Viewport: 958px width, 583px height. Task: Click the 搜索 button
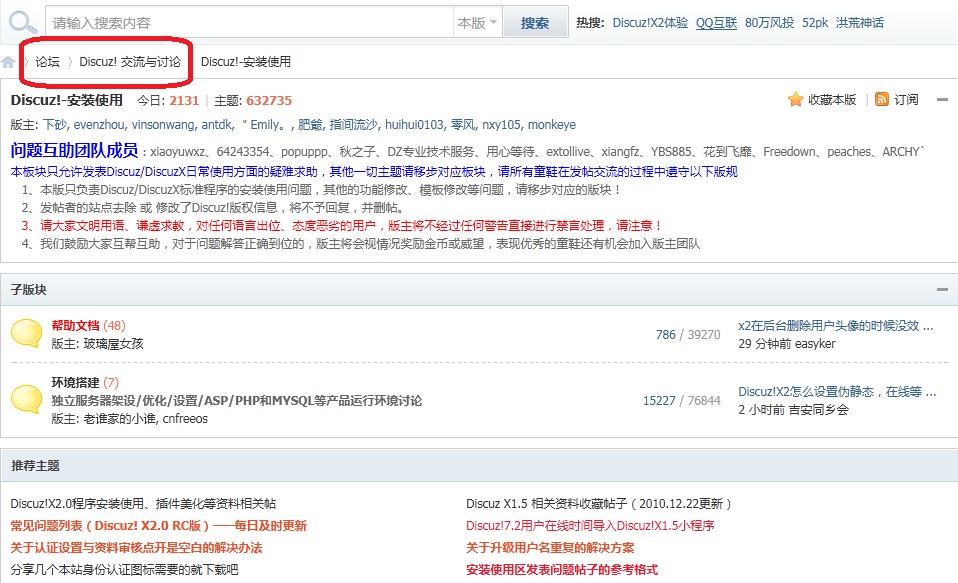pos(535,23)
